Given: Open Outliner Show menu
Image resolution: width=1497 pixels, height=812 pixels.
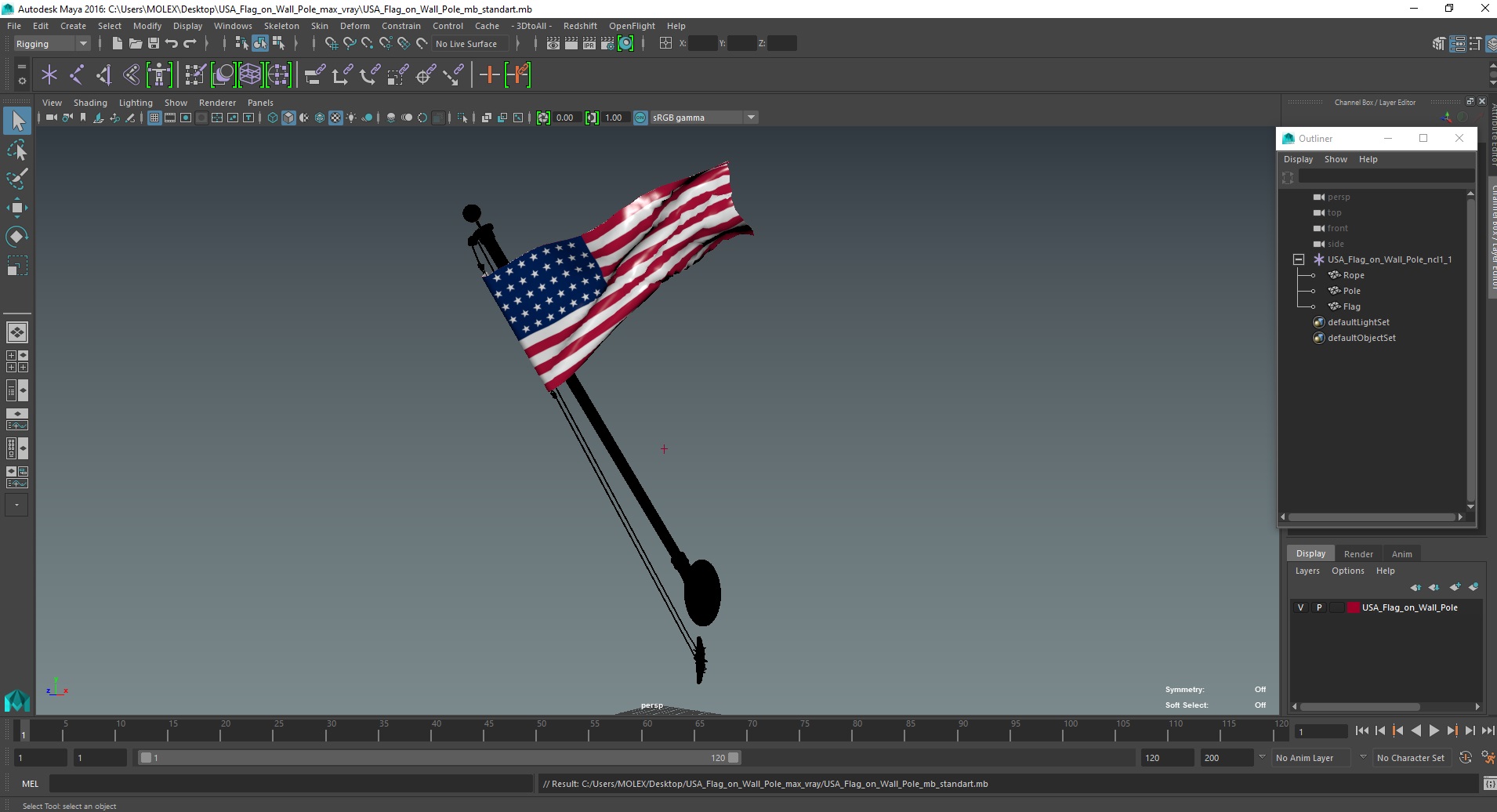Looking at the screenshot, I should [1336, 159].
